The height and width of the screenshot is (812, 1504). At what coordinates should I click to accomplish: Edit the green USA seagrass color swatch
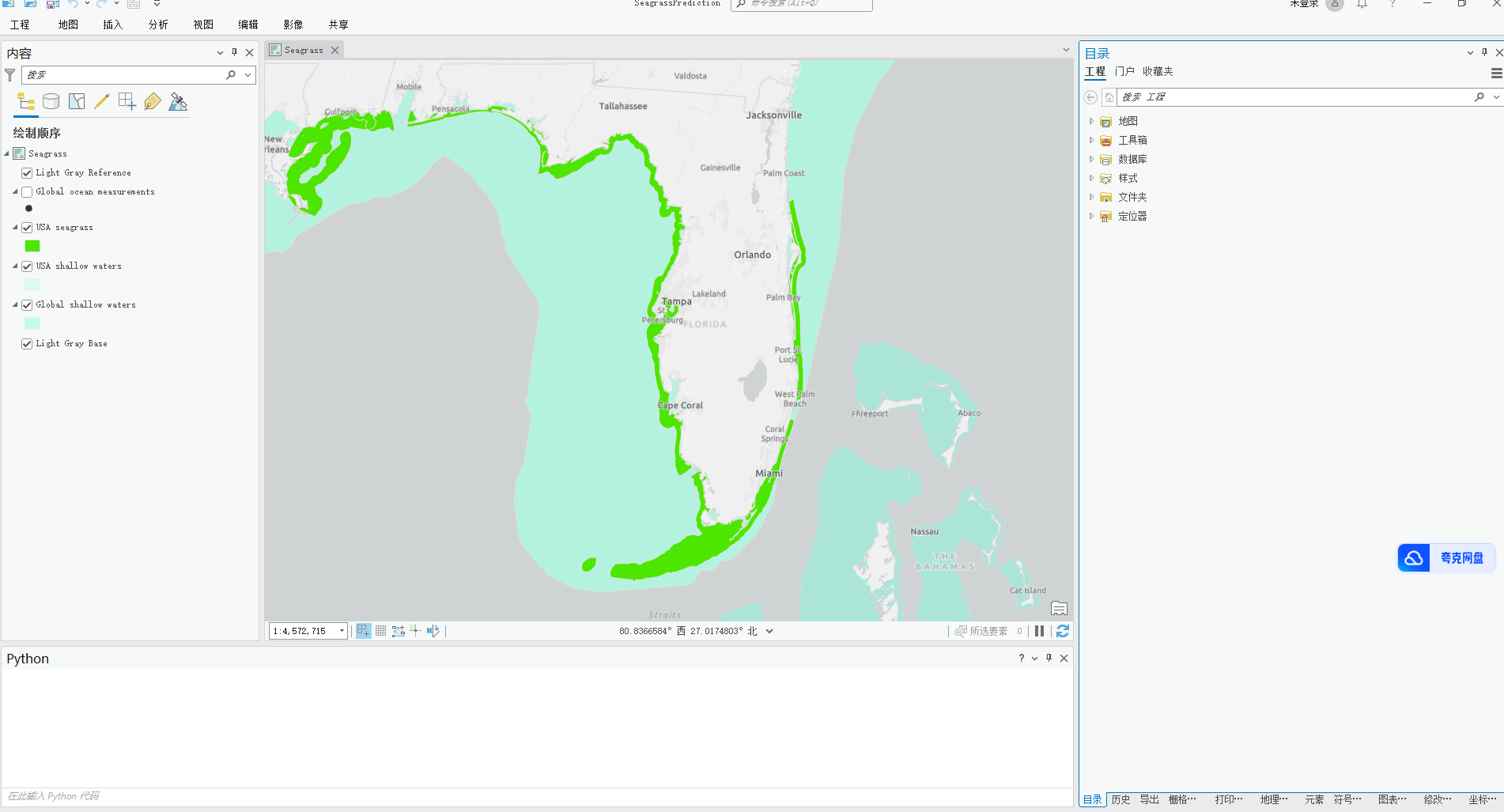[32, 246]
